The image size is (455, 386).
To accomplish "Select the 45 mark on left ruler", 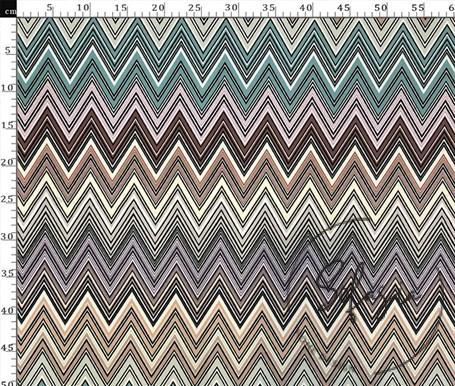I will pyautogui.click(x=7, y=348).
